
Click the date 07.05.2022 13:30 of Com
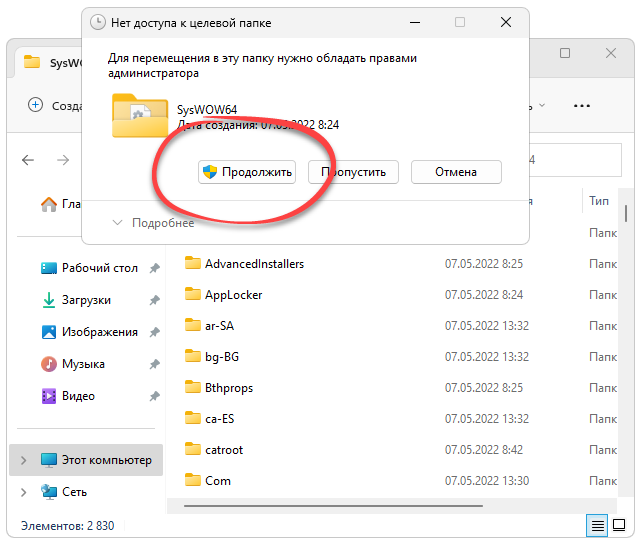click(487, 481)
